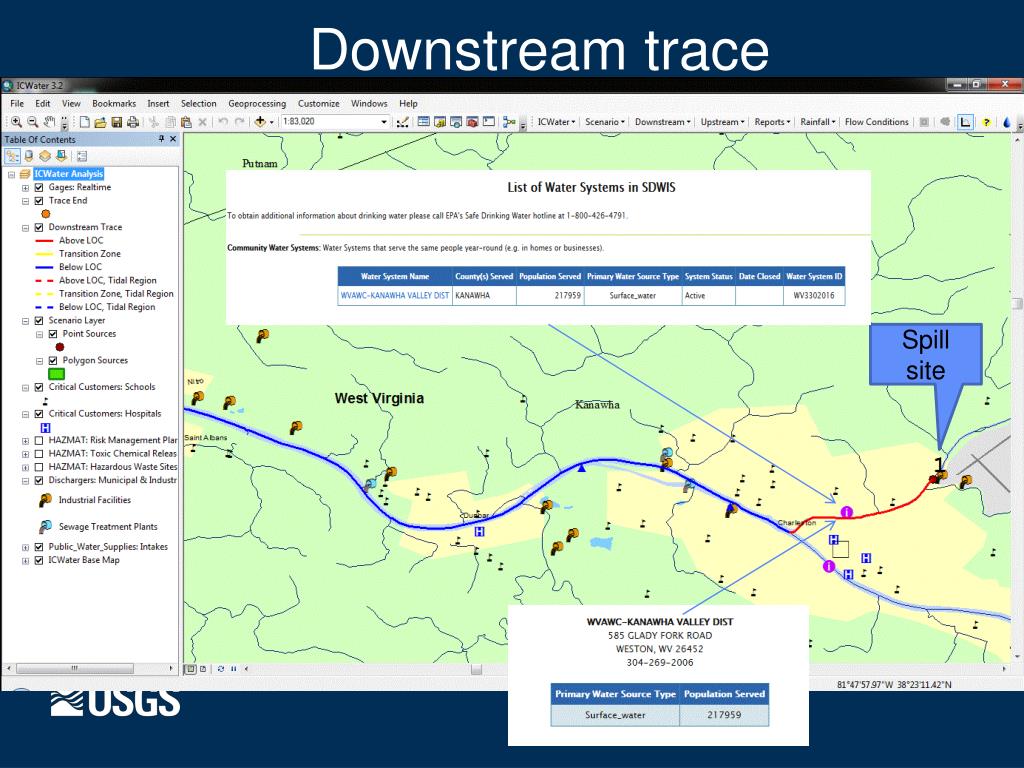Click the yellow question mark help icon

pyautogui.click(x=986, y=122)
